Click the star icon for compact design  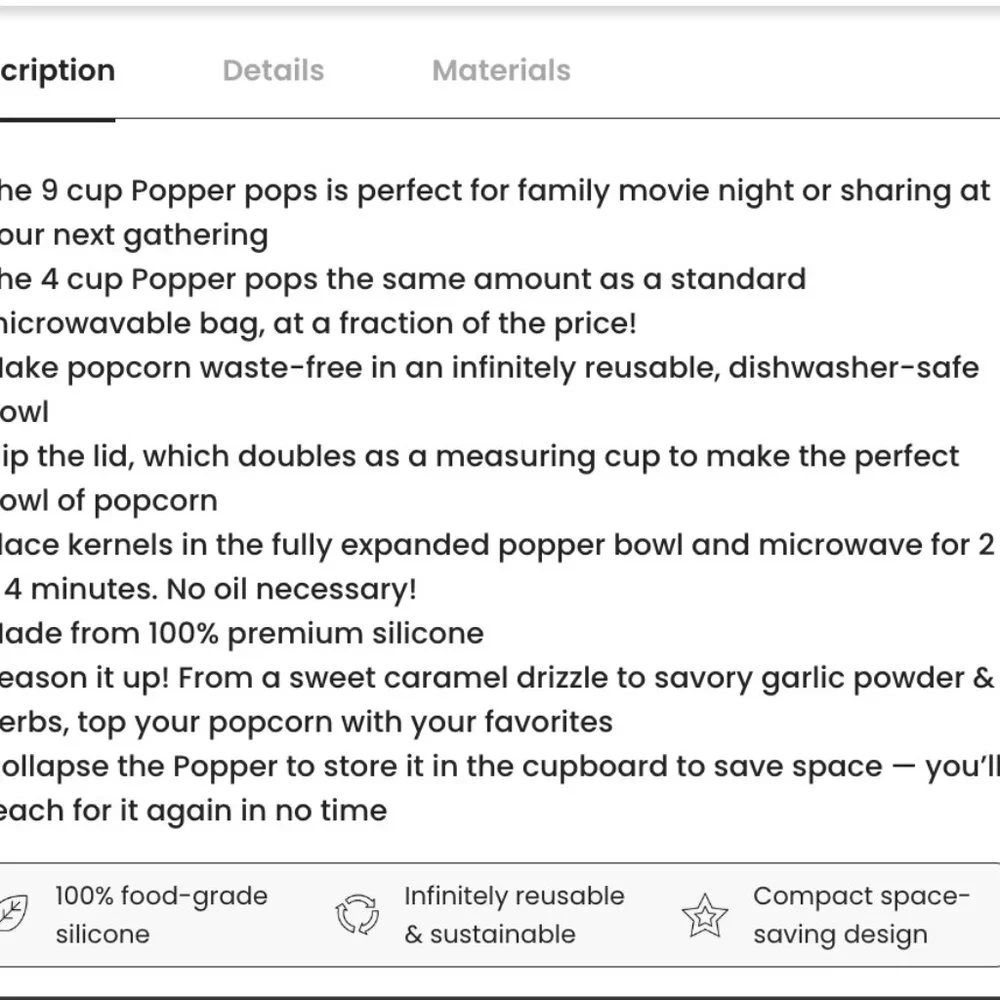click(x=705, y=915)
